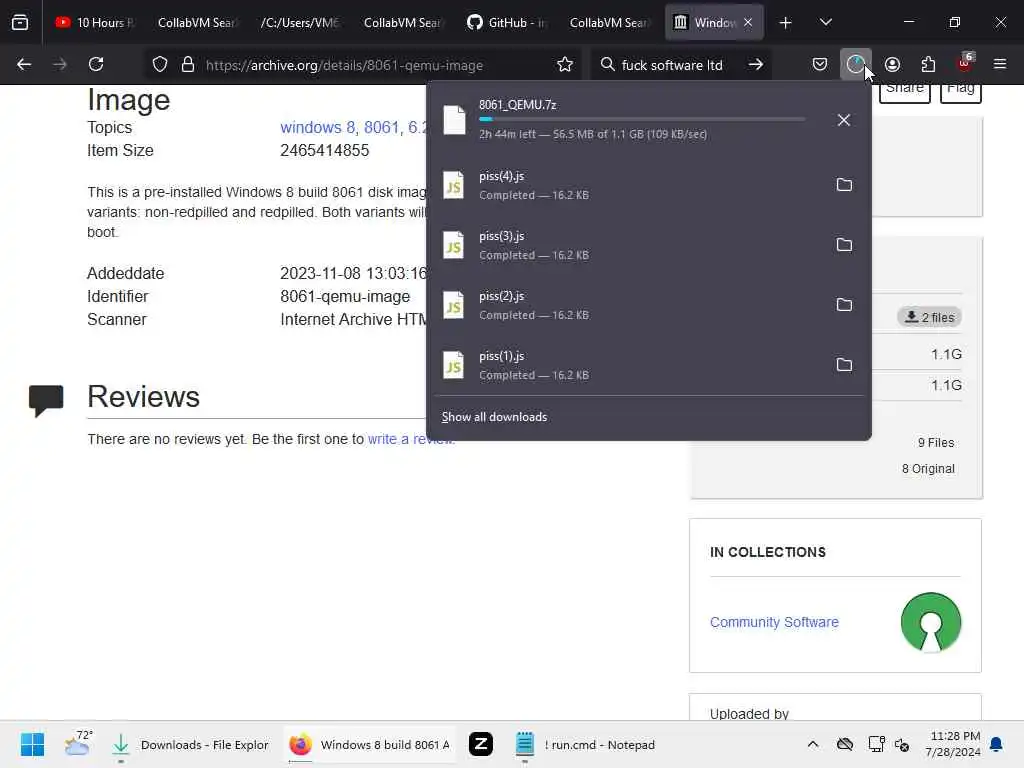Open the weather widget showing 72°
Image resolution: width=1024 pixels, height=768 pixels.
click(78, 744)
